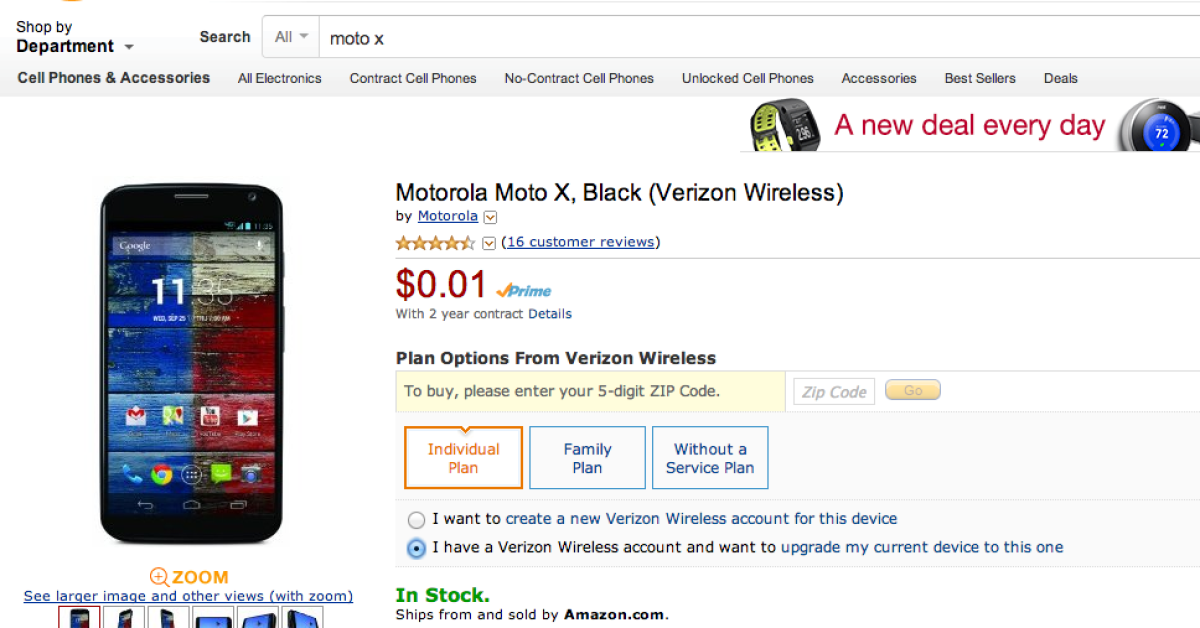Click the main Moto X product image
The height and width of the screenshot is (628, 1200).
tap(194, 364)
